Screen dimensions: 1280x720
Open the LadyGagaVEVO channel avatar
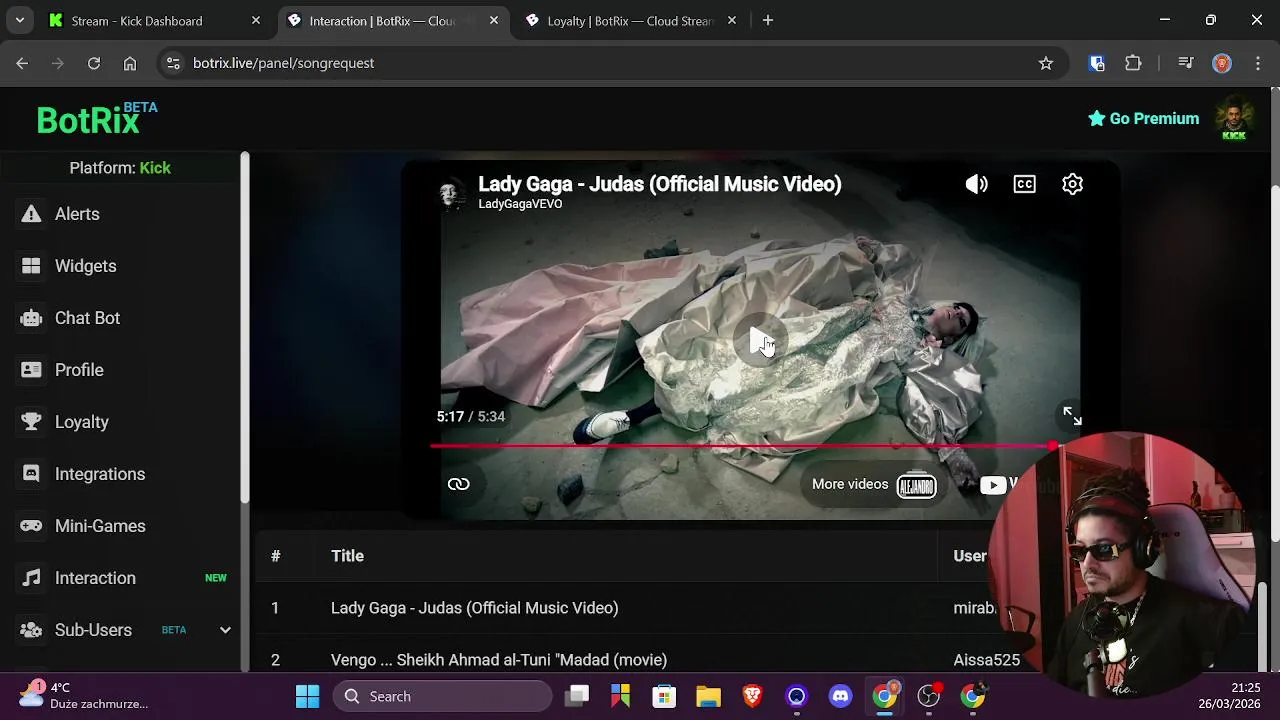pos(453,192)
